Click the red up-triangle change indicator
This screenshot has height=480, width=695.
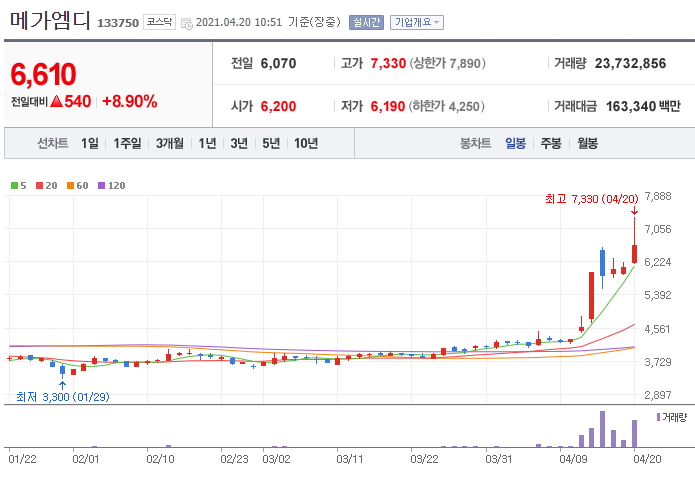(x=56, y=101)
